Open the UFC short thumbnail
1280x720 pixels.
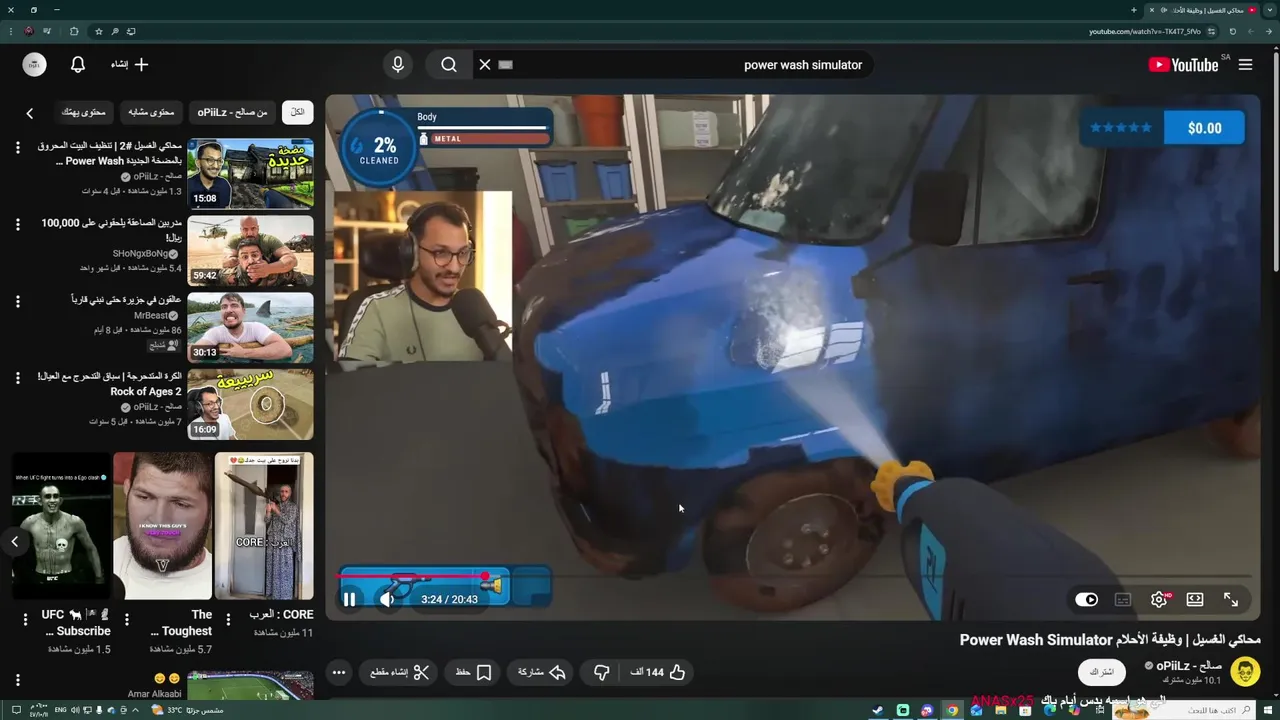point(61,526)
